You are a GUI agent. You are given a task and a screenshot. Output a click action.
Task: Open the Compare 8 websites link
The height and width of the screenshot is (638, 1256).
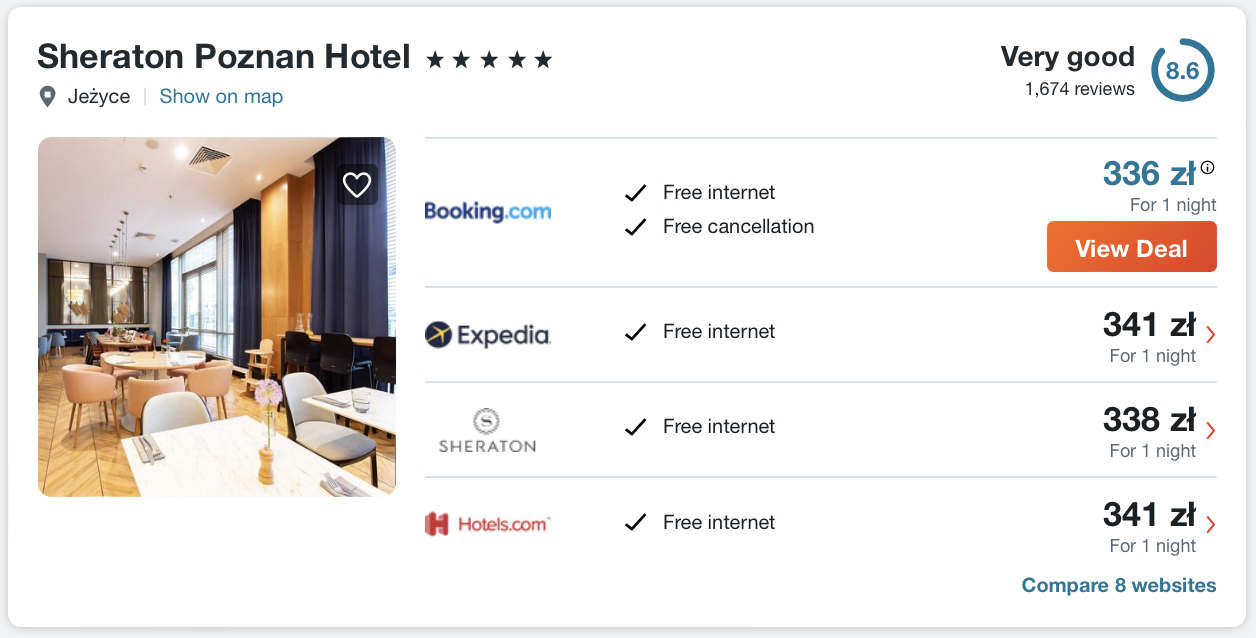pyautogui.click(x=1118, y=586)
